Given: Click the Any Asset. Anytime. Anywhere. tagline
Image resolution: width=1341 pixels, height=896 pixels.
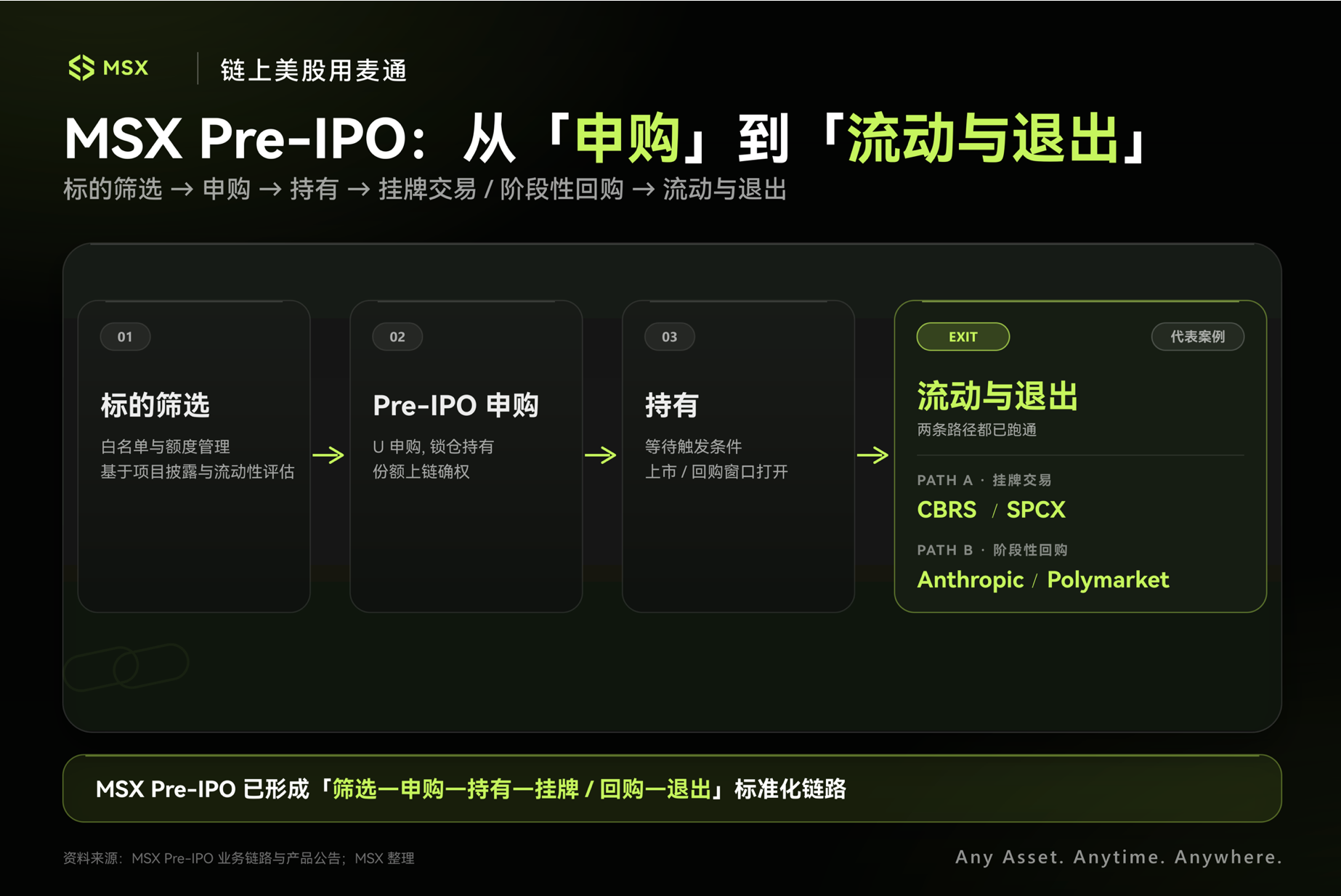Looking at the screenshot, I should point(1118,858).
